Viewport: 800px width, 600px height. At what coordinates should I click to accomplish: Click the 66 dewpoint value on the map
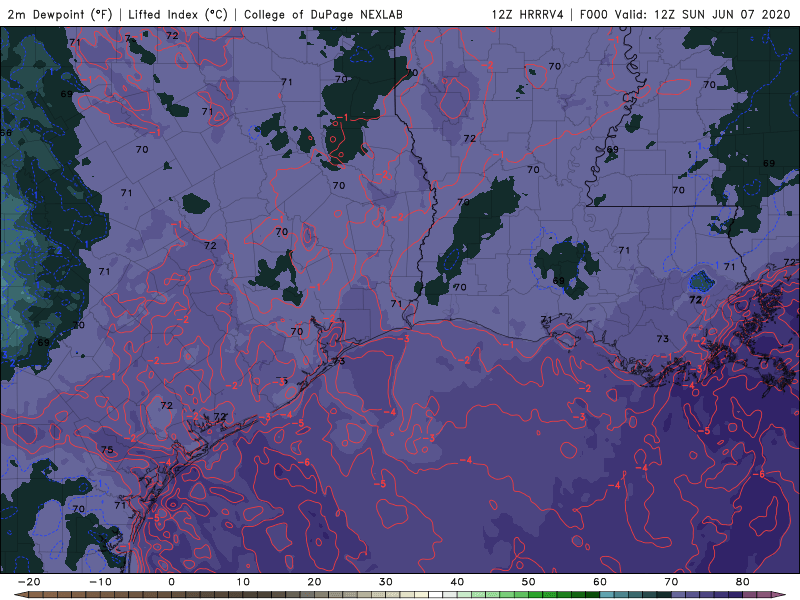pos(6,133)
